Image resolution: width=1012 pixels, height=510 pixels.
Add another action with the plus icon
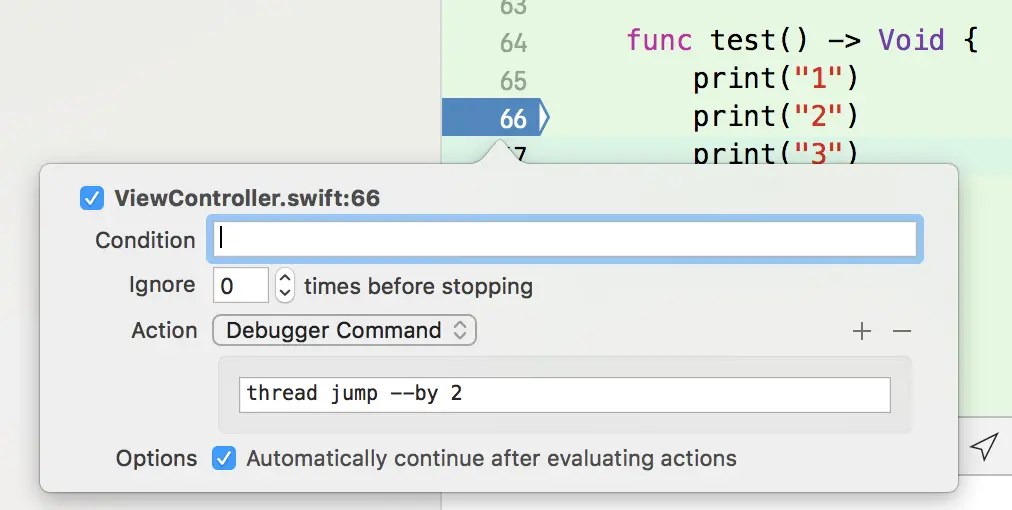862,331
